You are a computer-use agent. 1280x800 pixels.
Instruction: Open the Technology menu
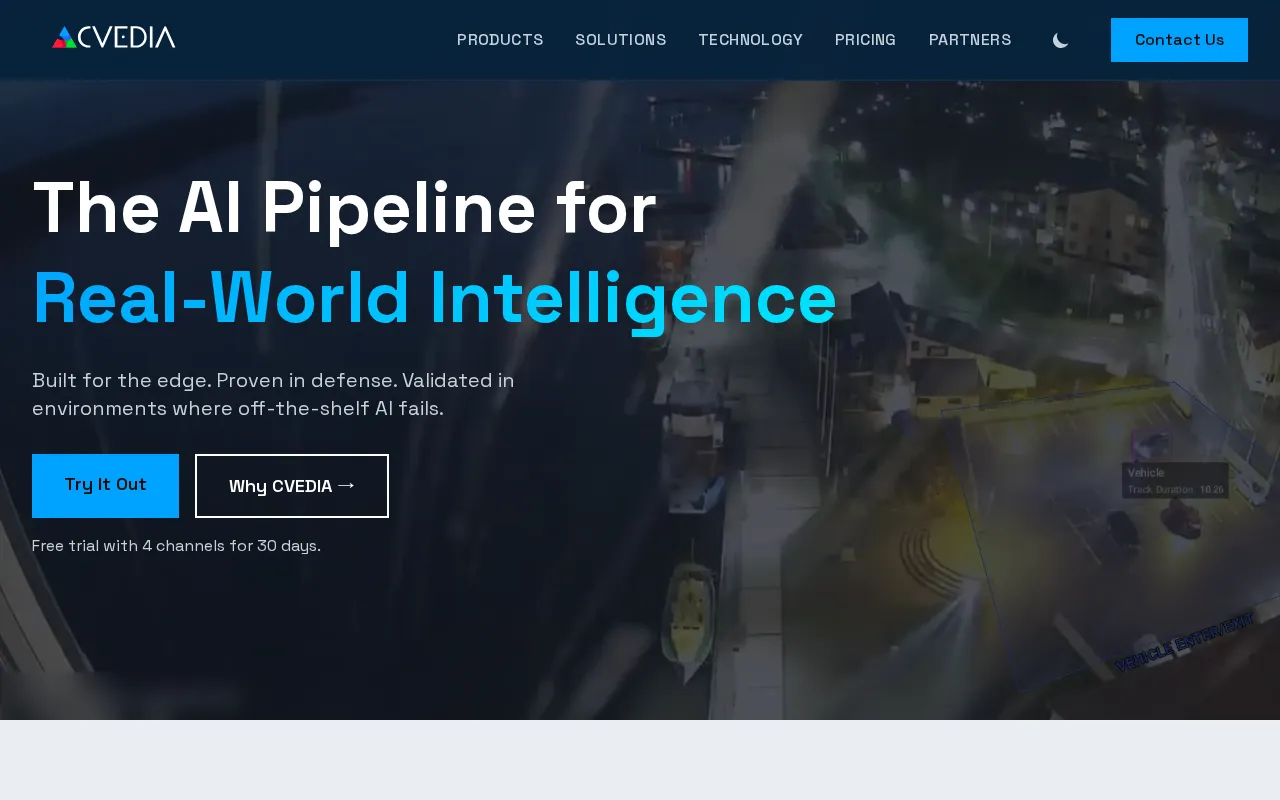(x=751, y=40)
